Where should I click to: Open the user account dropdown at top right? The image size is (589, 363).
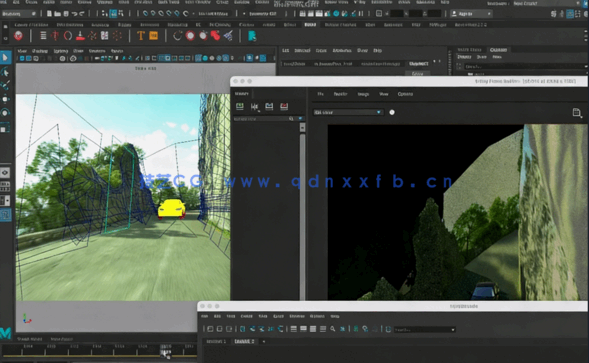(471, 14)
